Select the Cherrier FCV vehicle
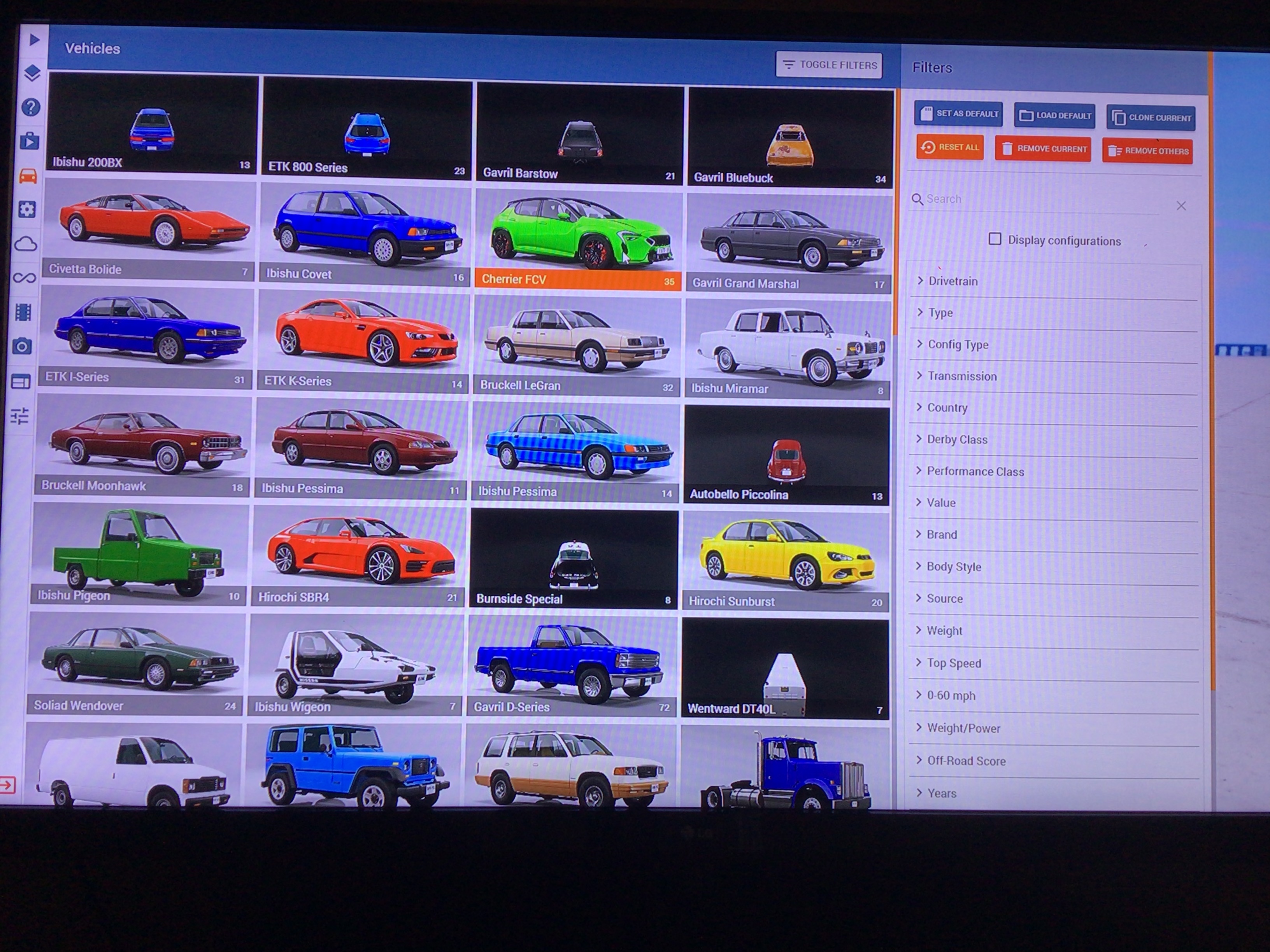 [579, 239]
